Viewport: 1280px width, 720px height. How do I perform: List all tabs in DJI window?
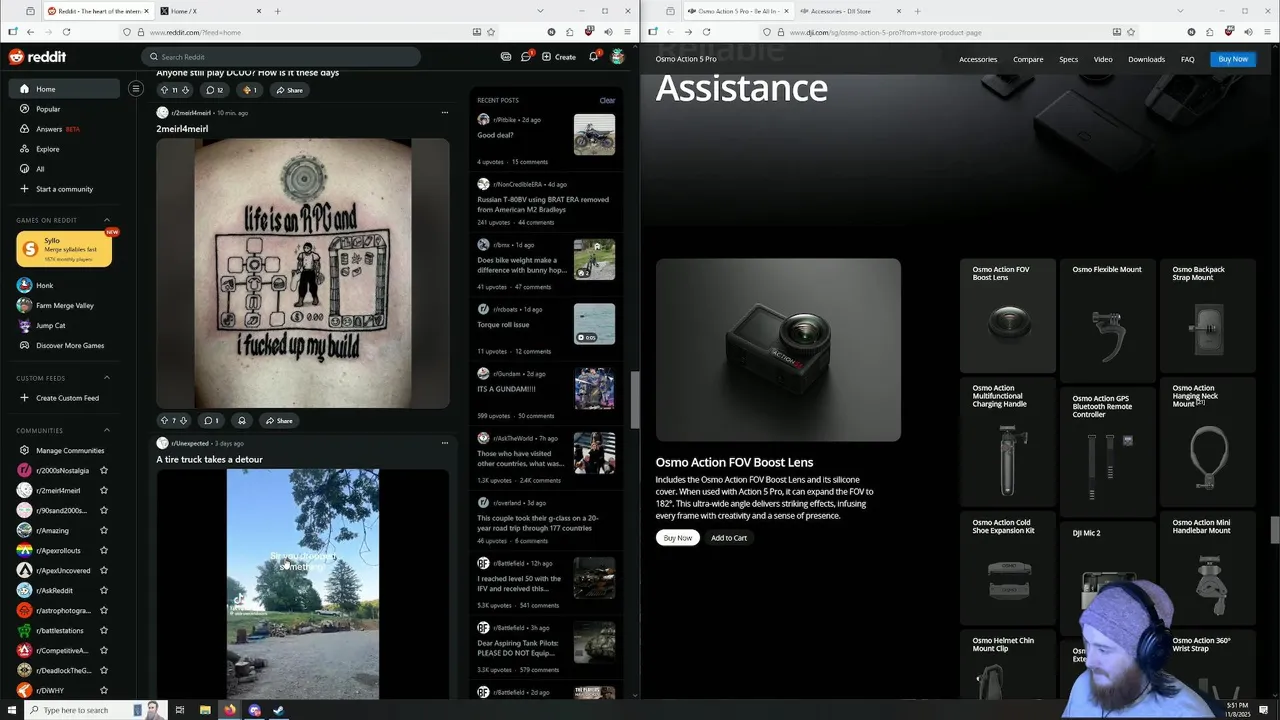[1181, 11]
